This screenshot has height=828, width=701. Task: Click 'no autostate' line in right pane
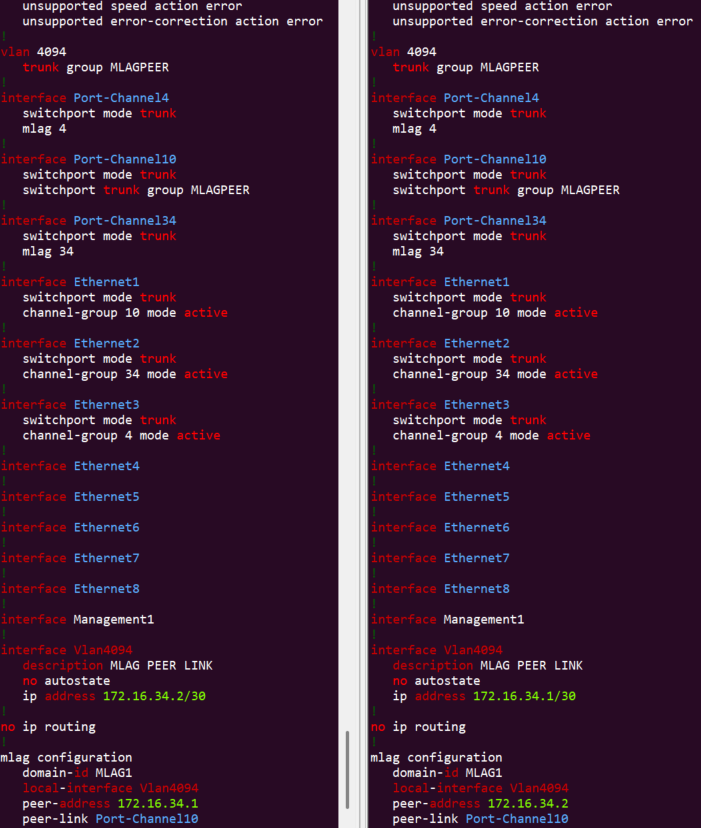point(436,681)
